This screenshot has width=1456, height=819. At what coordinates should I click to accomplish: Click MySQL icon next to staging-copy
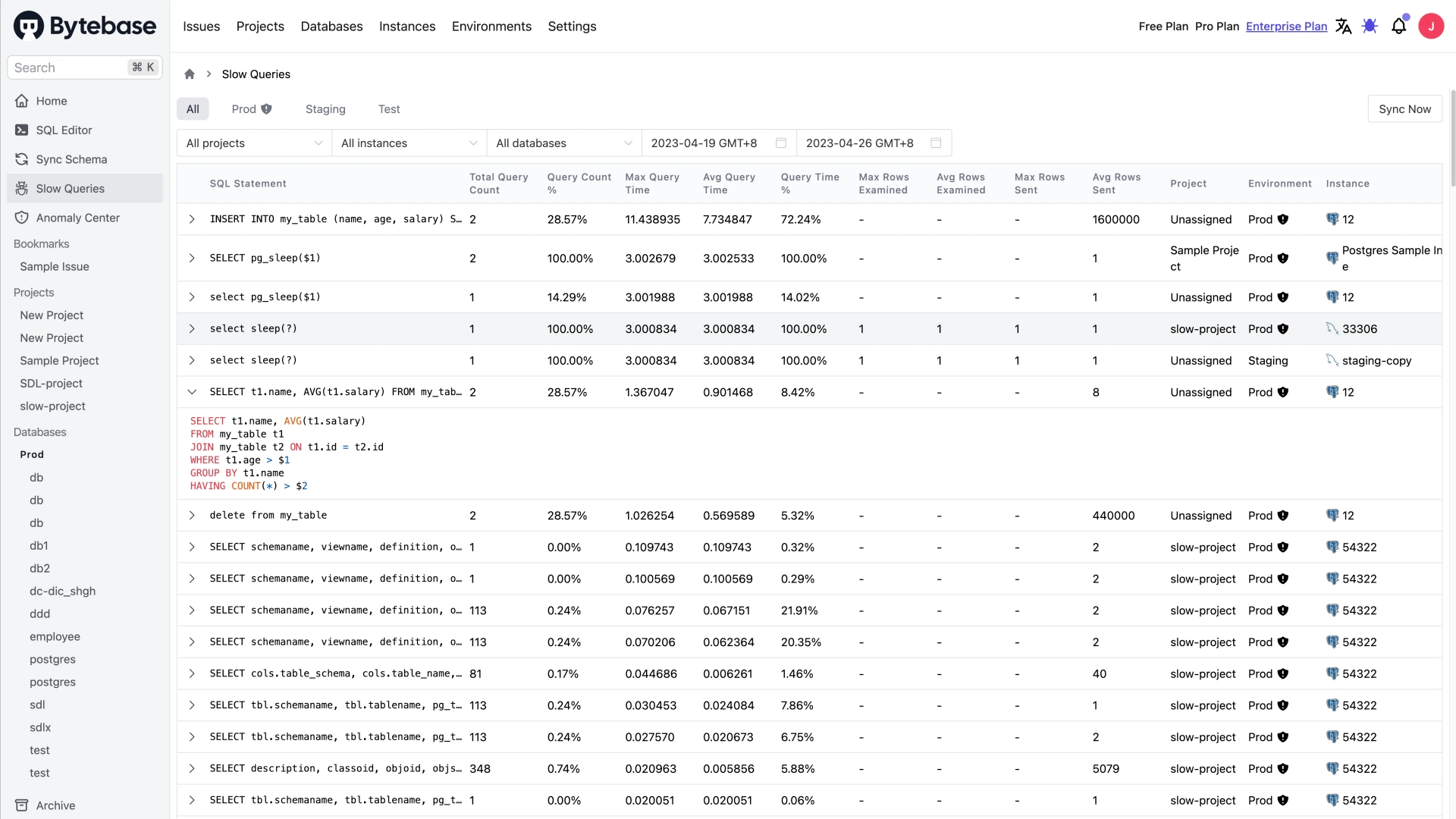pos(1332,360)
